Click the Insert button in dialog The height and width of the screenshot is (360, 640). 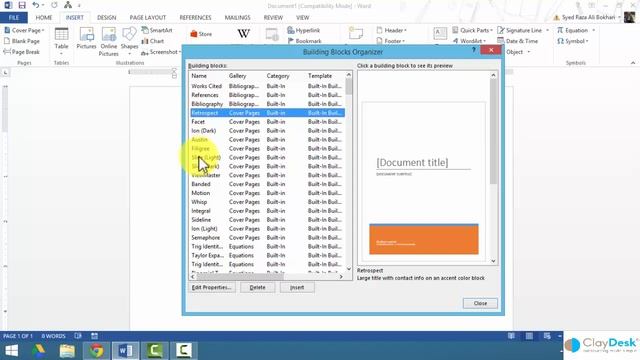coord(297,287)
